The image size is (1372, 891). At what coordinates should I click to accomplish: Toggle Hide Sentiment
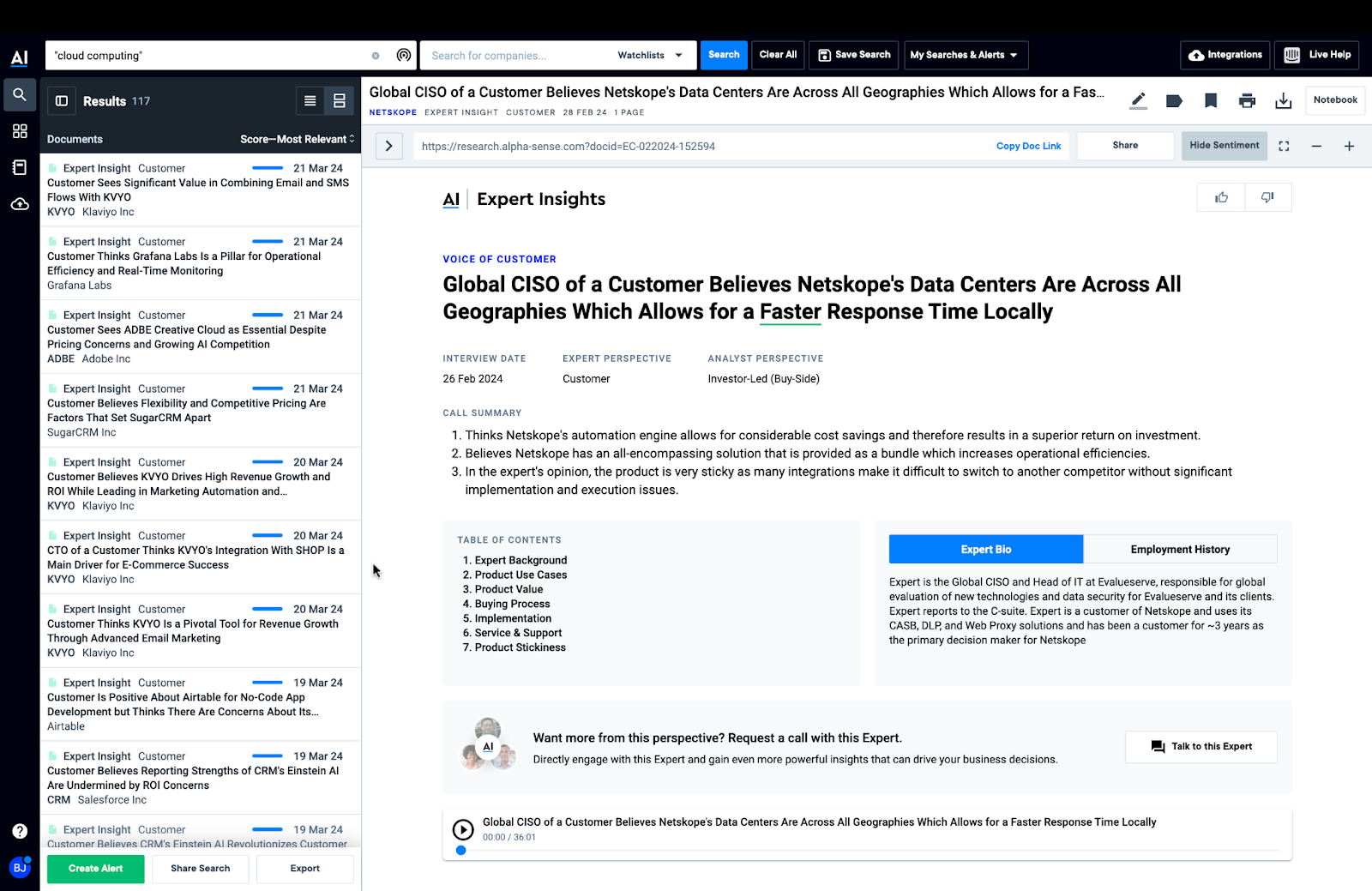click(1224, 146)
